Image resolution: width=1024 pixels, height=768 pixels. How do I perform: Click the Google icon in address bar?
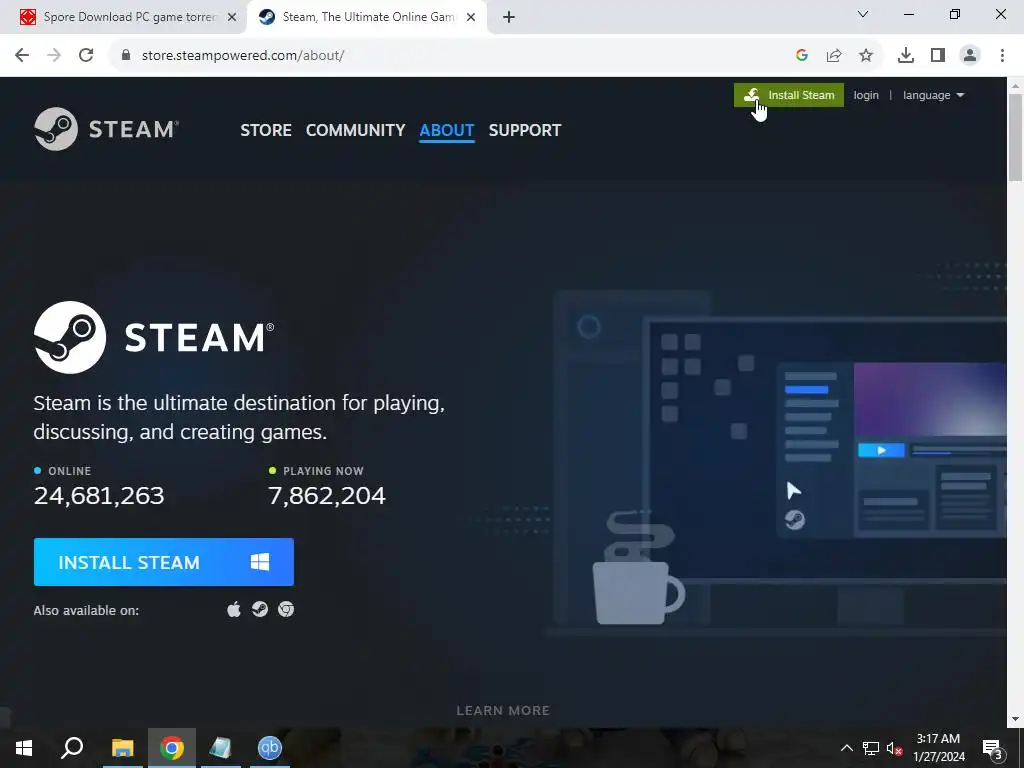click(x=802, y=56)
